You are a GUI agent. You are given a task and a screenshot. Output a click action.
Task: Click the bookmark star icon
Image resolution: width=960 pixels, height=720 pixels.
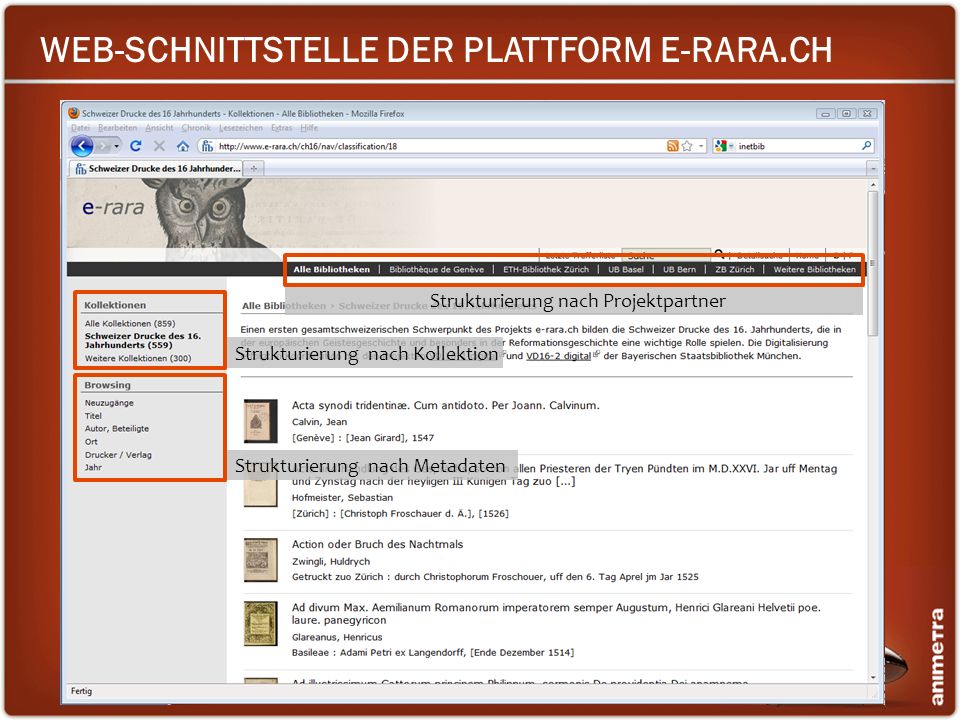[687, 146]
